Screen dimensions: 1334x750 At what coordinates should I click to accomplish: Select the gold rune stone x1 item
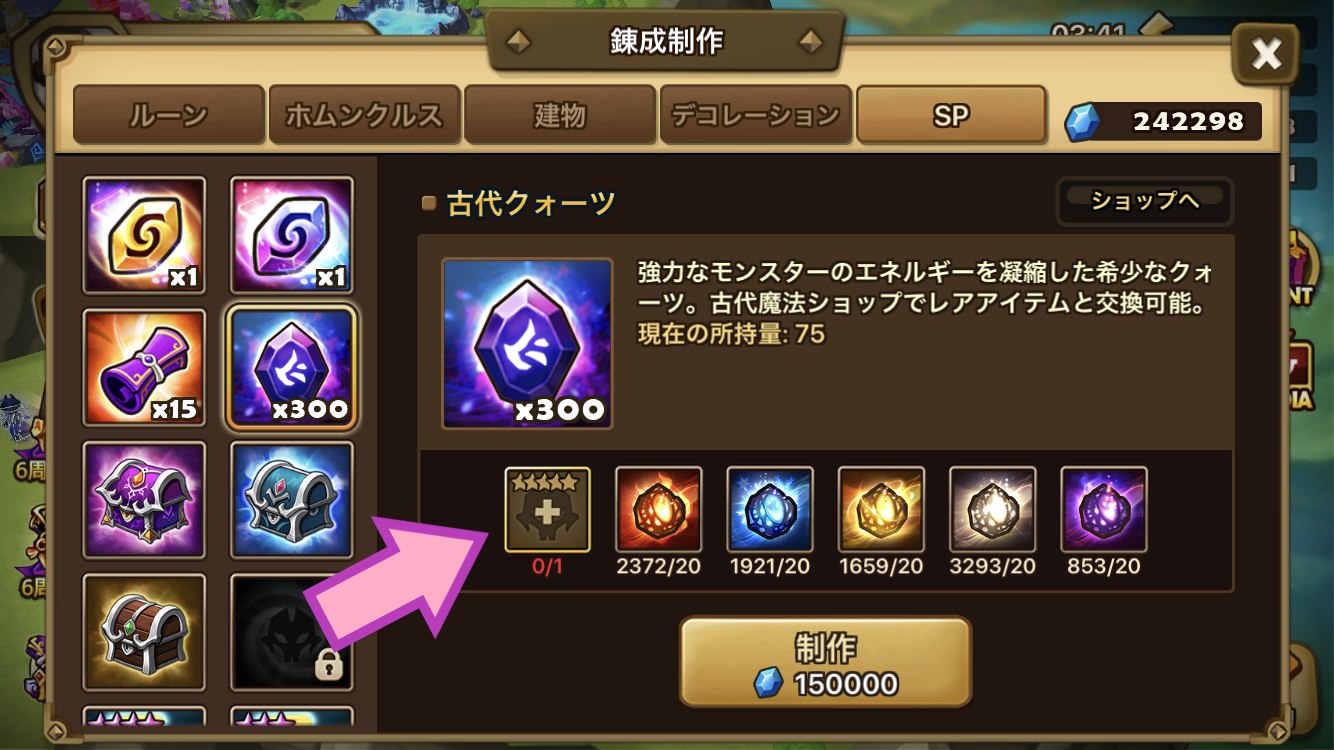point(144,235)
